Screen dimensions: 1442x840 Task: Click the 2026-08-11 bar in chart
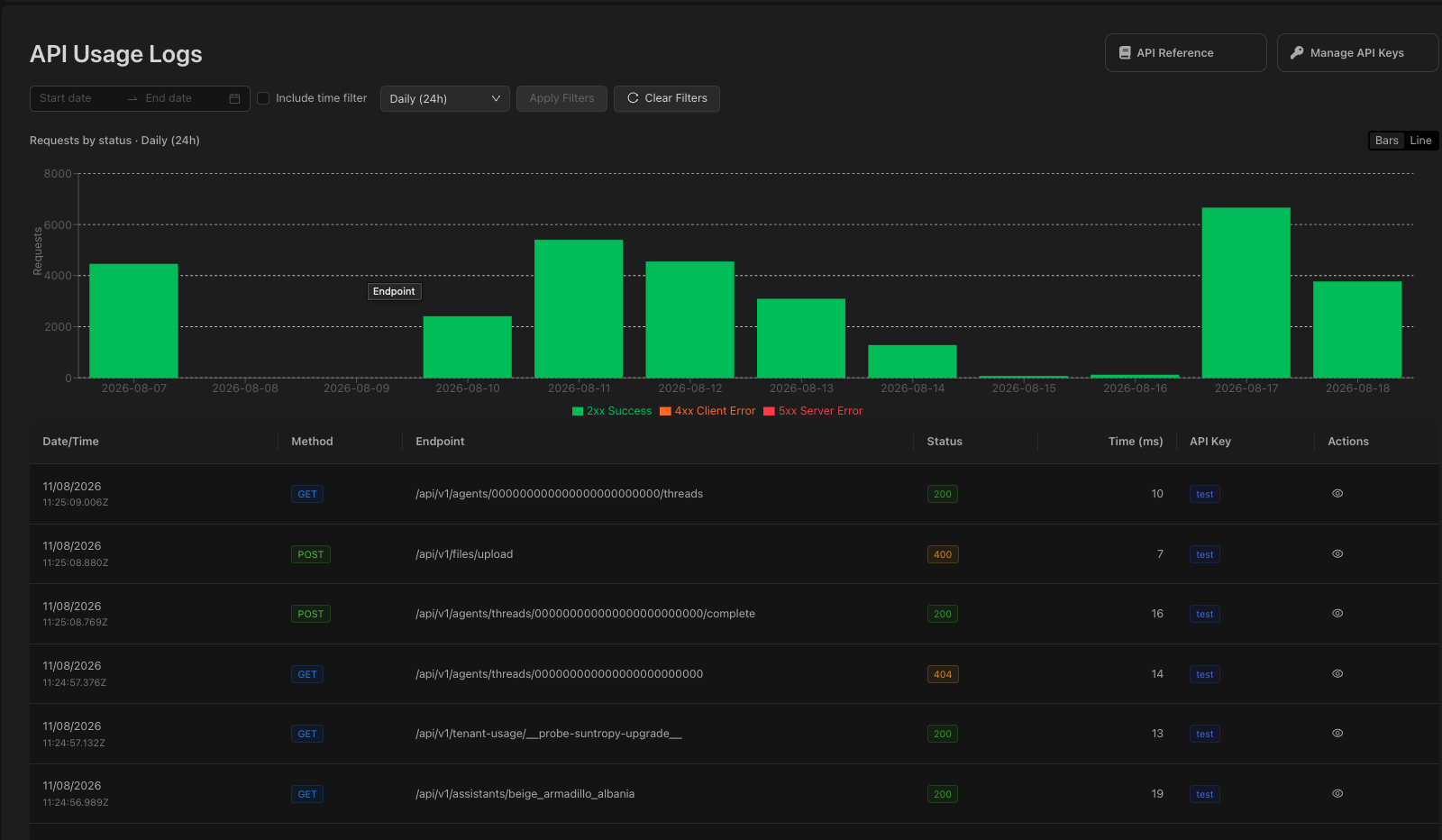tap(579, 308)
